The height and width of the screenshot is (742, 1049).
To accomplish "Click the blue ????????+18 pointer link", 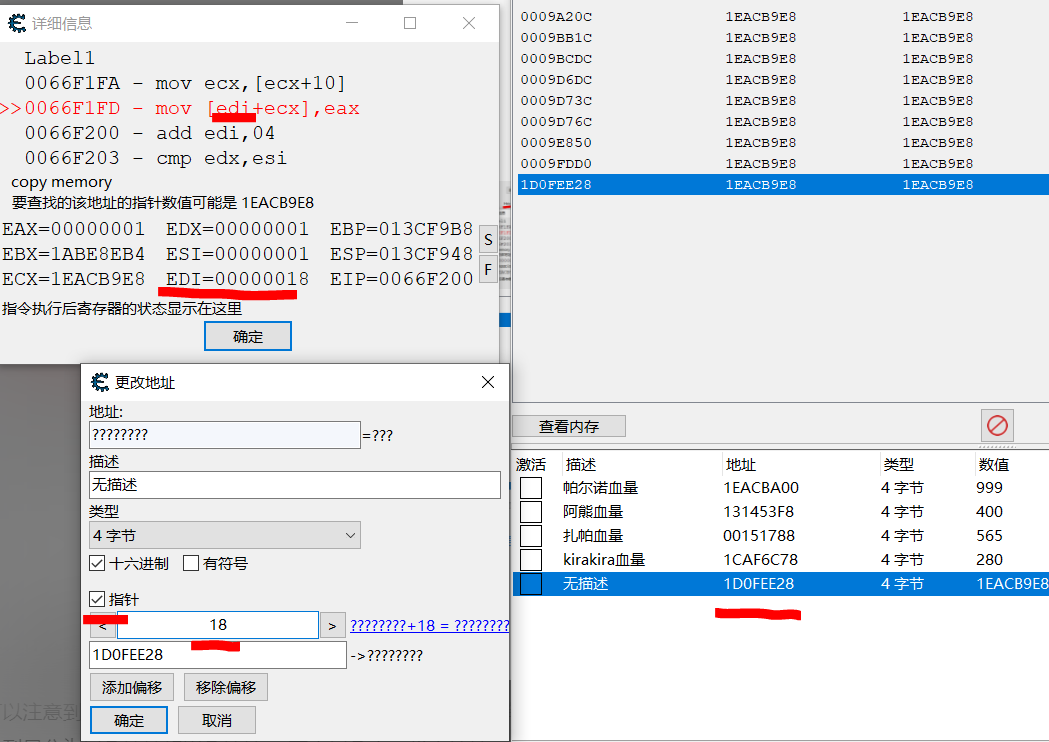I will pyautogui.click(x=429, y=626).
